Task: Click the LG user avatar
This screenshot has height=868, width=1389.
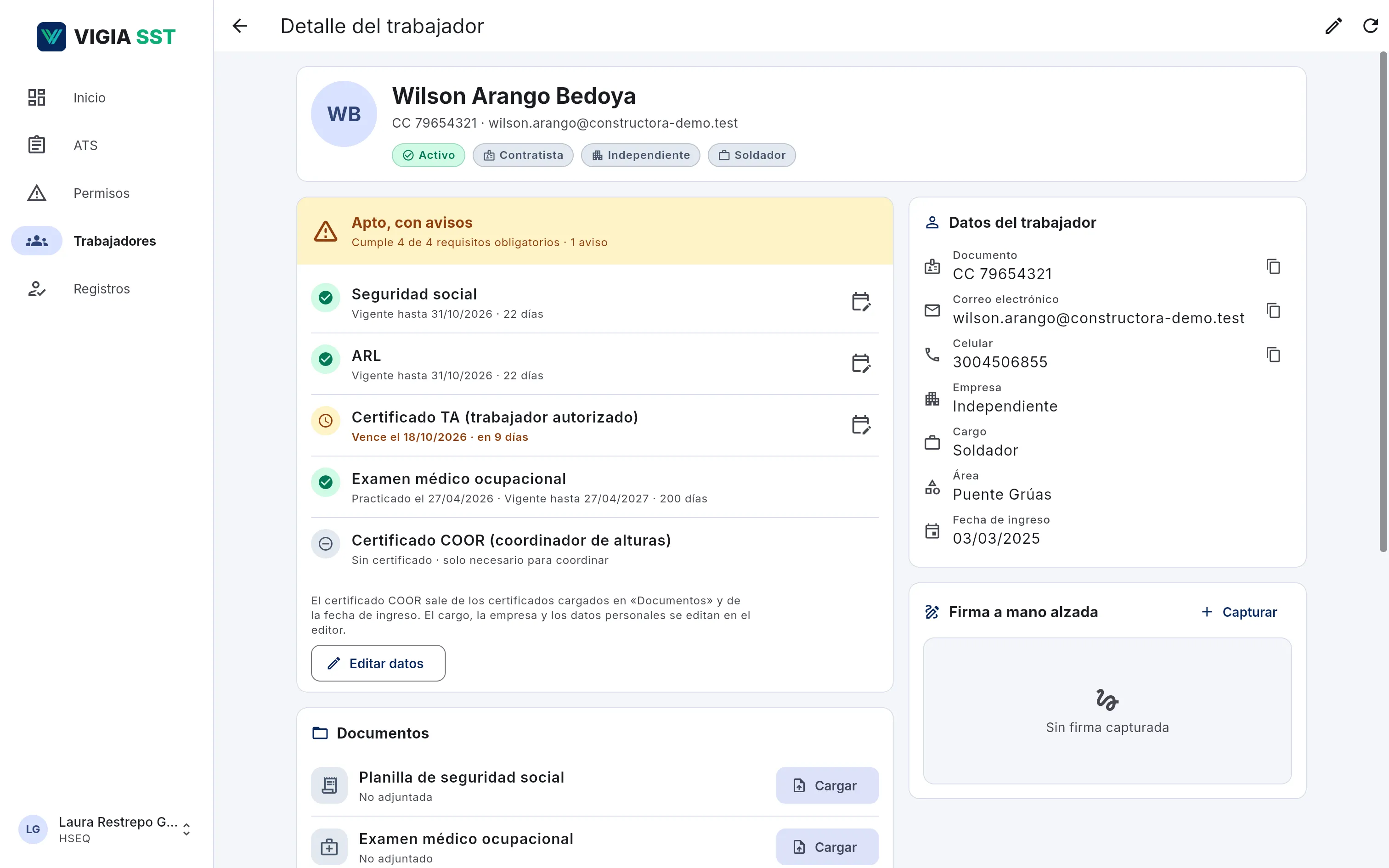Action: 33,829
